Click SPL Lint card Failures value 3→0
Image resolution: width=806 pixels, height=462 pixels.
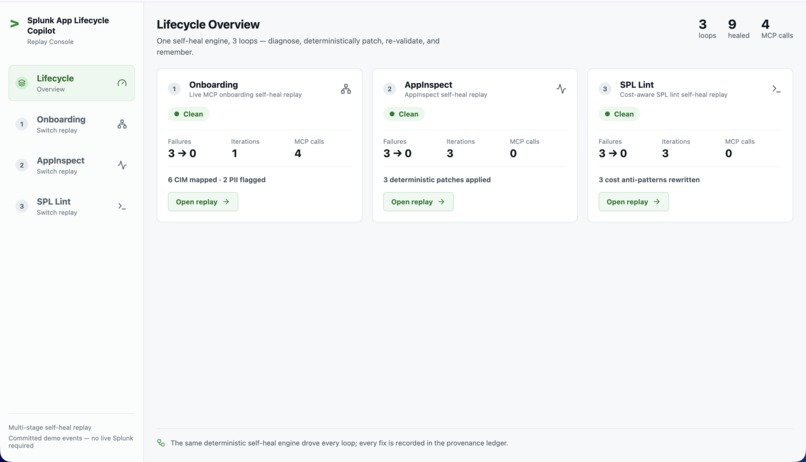click(613, 153)
